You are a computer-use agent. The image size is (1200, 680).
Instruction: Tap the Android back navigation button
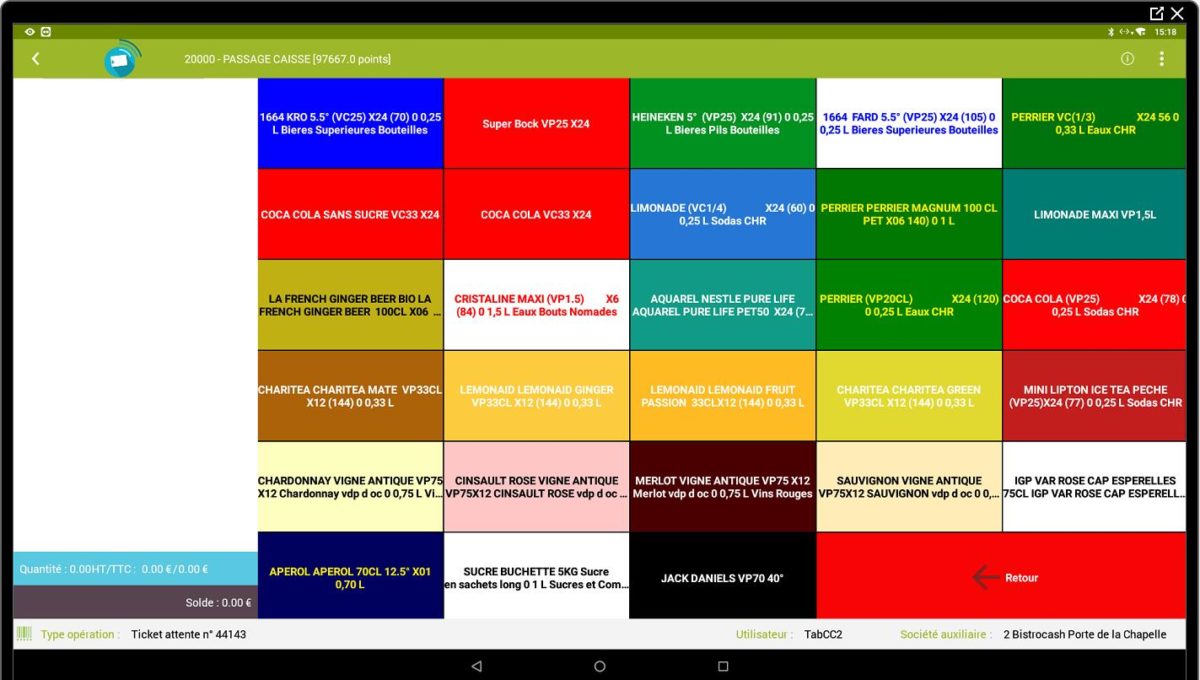(476, 666)
